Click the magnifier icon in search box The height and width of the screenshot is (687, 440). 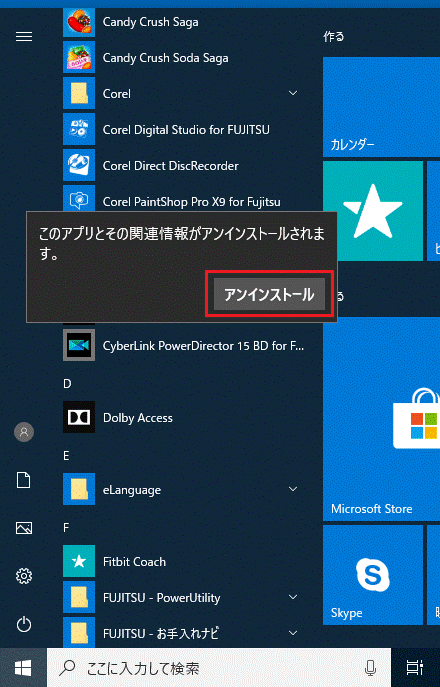[x=67, y=668]
